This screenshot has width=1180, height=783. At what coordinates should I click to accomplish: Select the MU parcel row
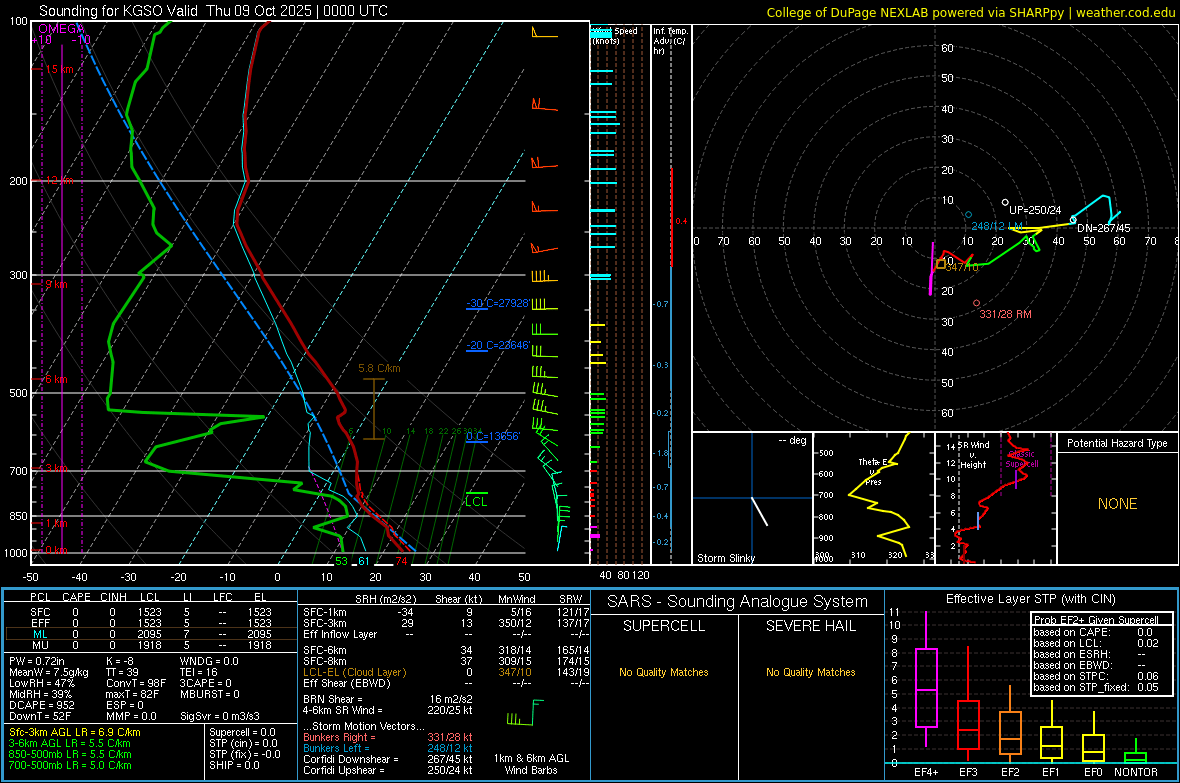click(x=151, y=645)
